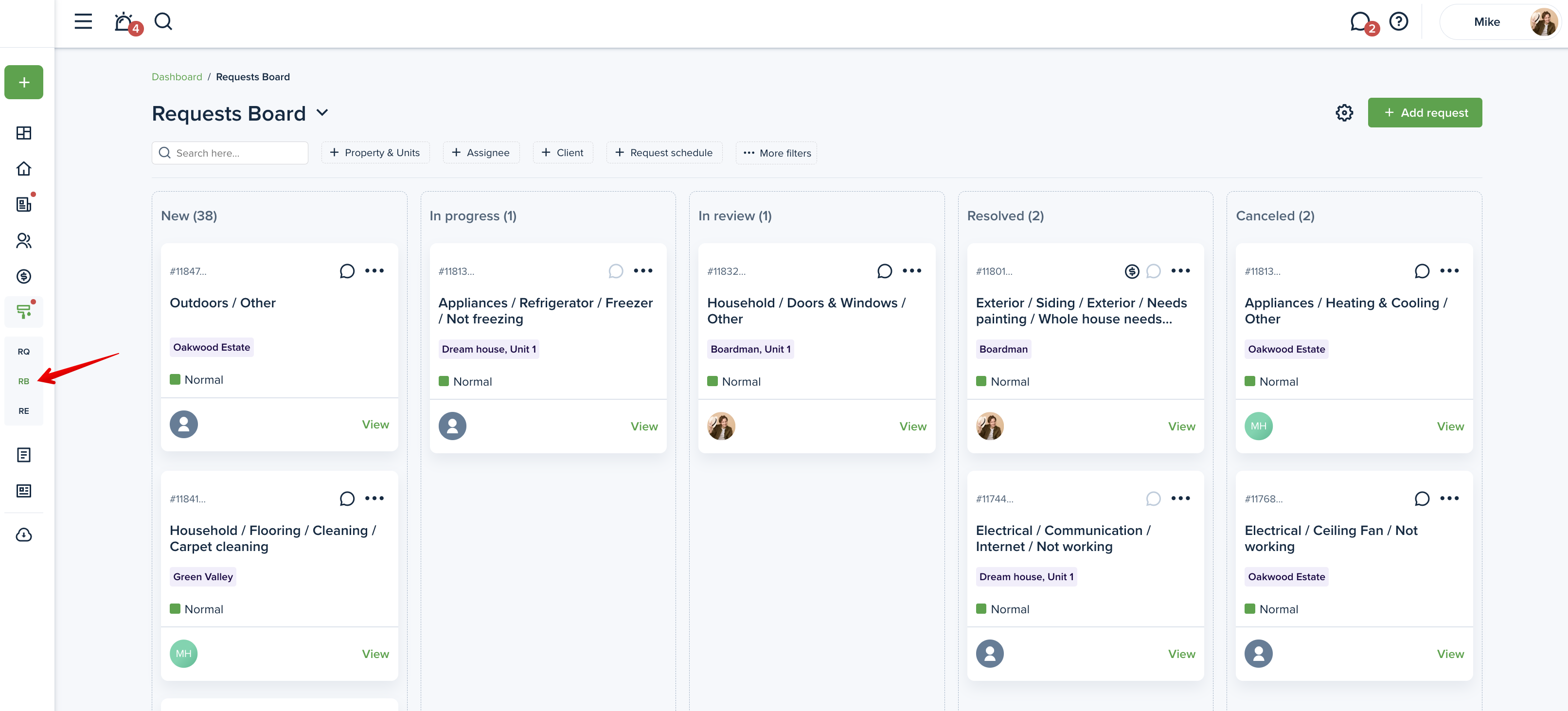
Task: Open the messages chat bubble icon
Action: (x=1359, y=22)
